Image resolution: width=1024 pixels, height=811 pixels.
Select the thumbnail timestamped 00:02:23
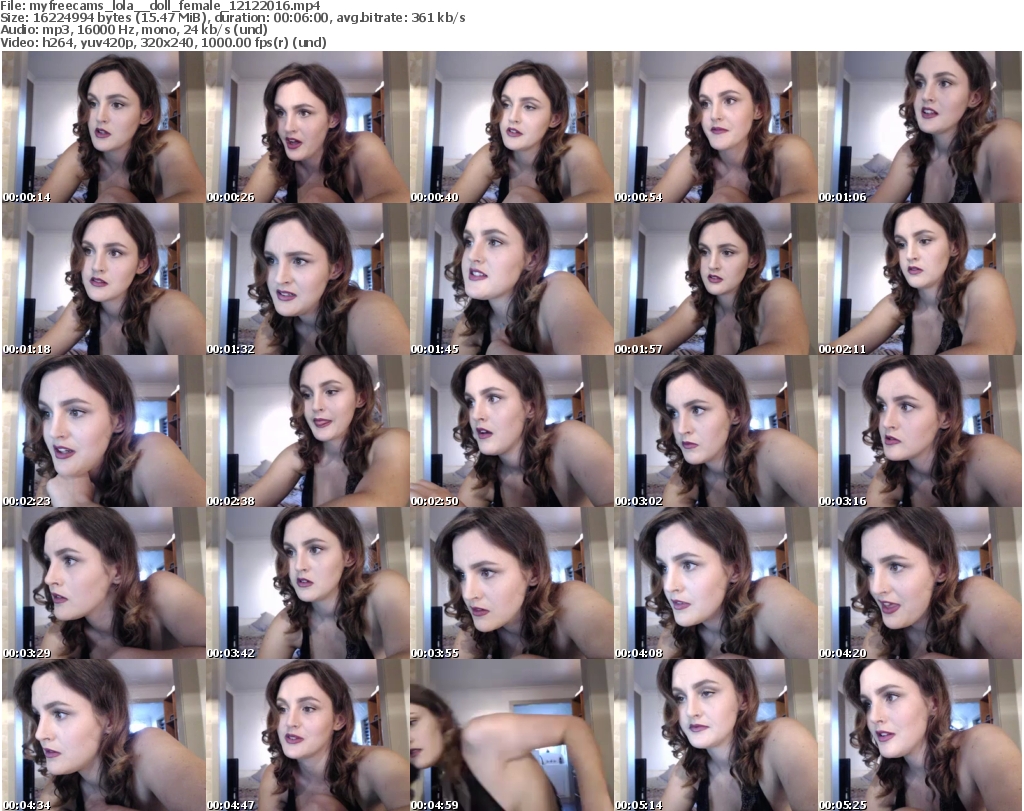(103, 432)
